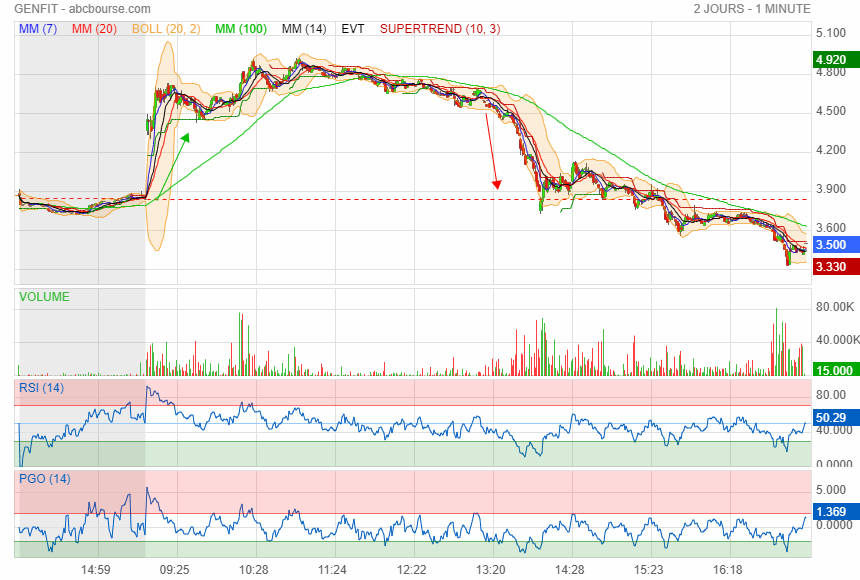
Task: Click the 4.200 price axis value
Action: [x=830, y=150]
